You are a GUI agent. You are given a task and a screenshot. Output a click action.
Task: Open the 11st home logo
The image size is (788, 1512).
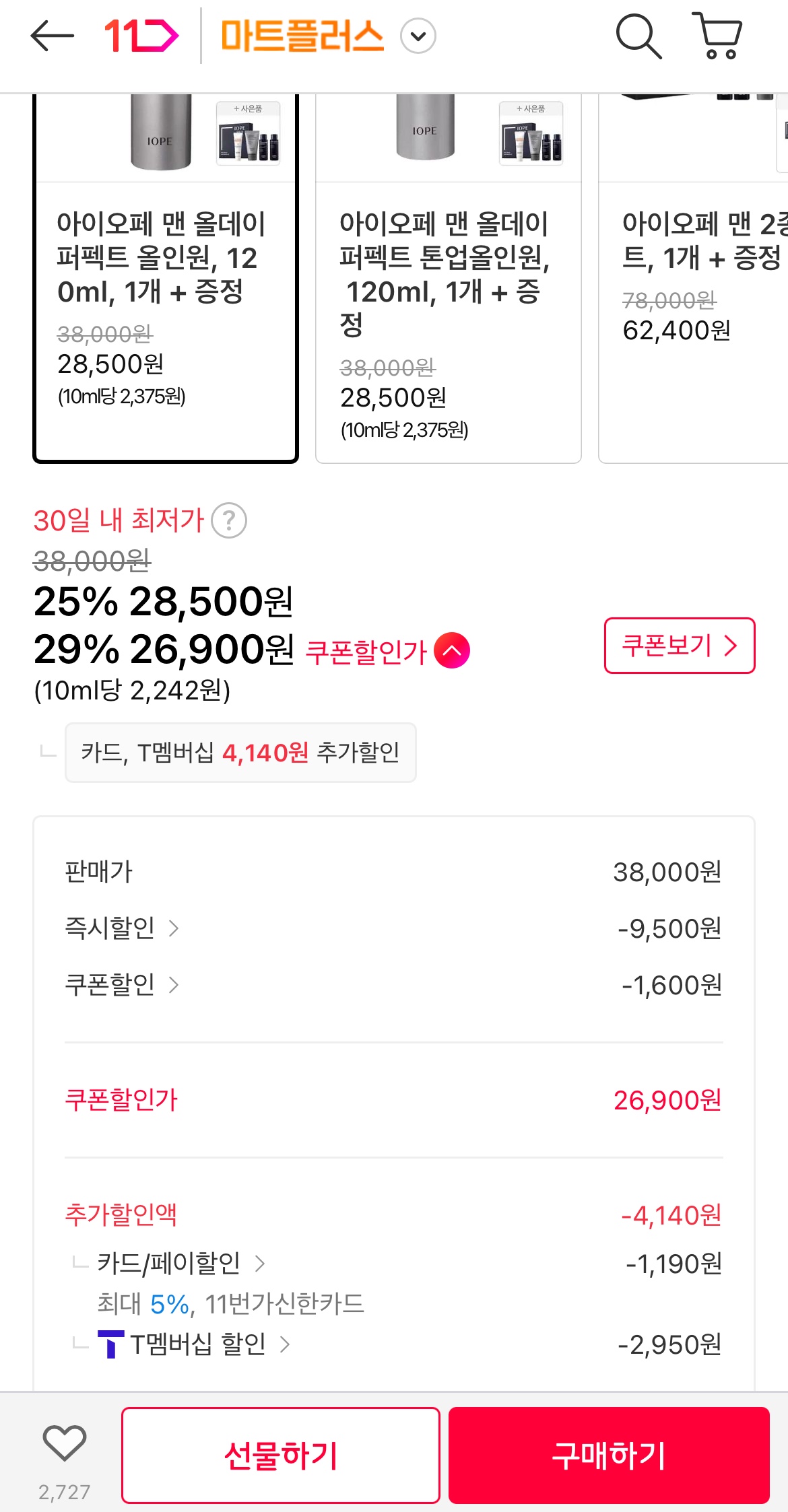pyautogui.click(x=141, y=36)
